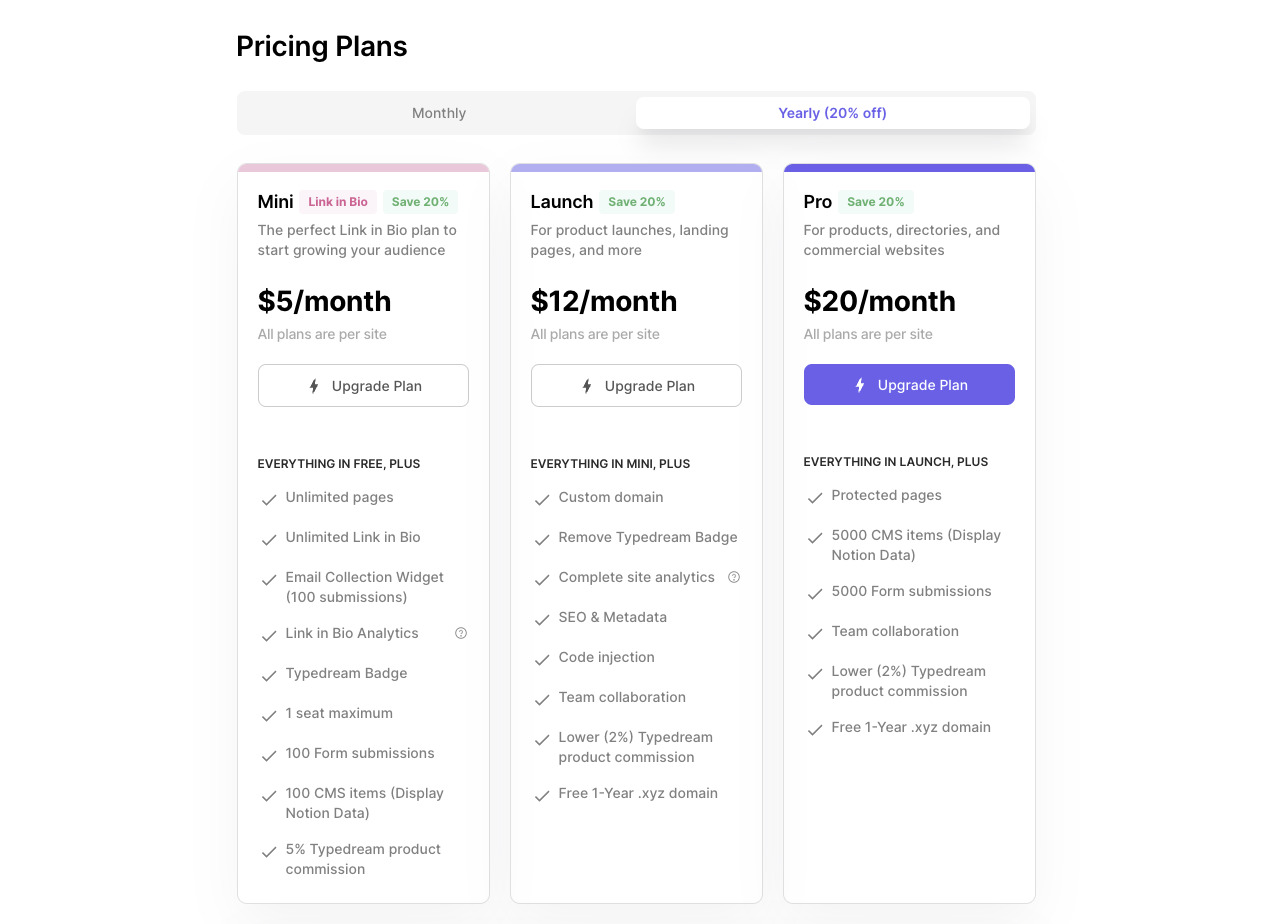Screen dimensions: 1272x924
Task: Click the checkmark beside Code injection
Action: coord(542,659)
